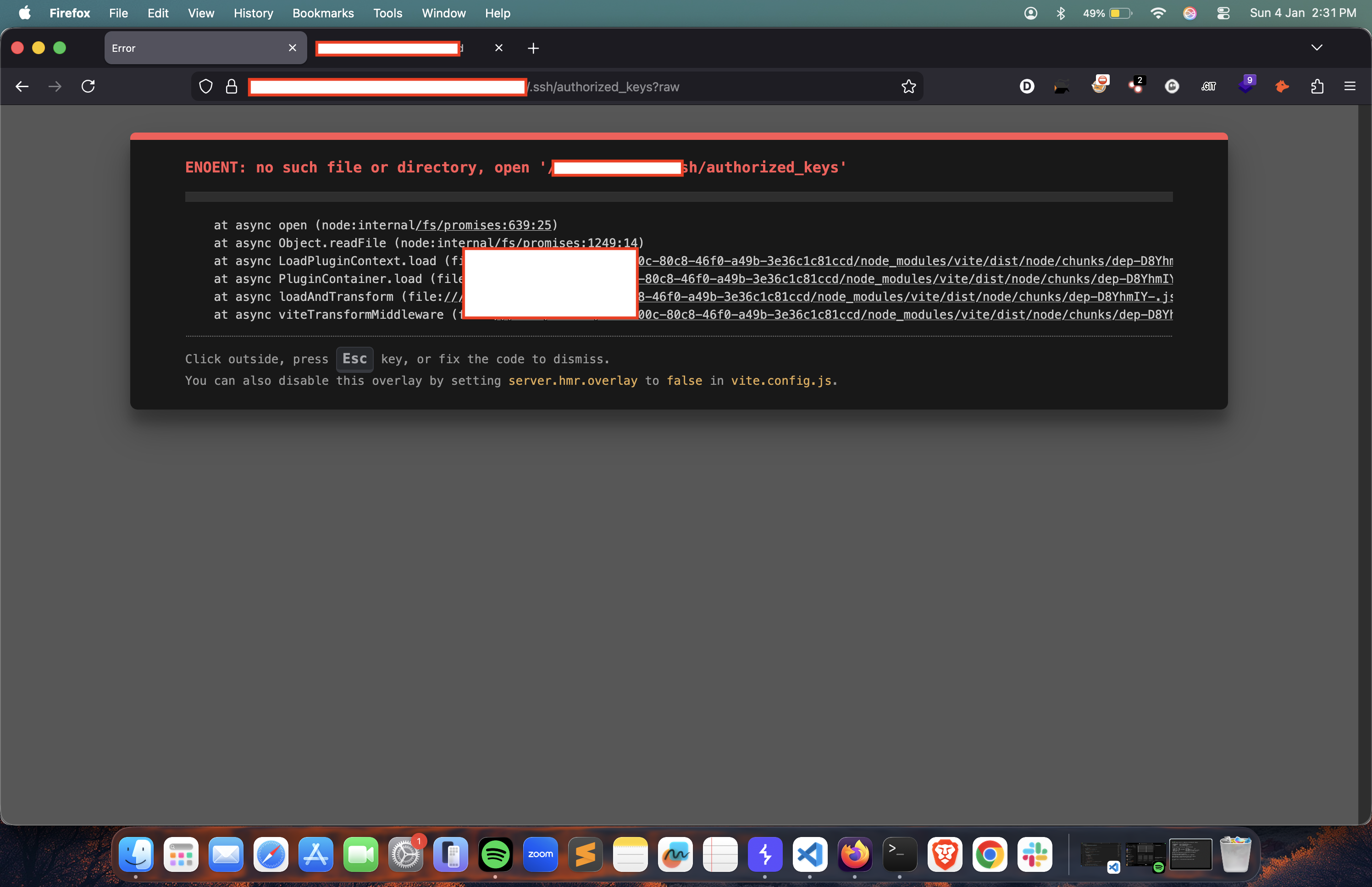Open Visual Studio Code from the Dock
The image size is (1372, 887).
(809, 854)
